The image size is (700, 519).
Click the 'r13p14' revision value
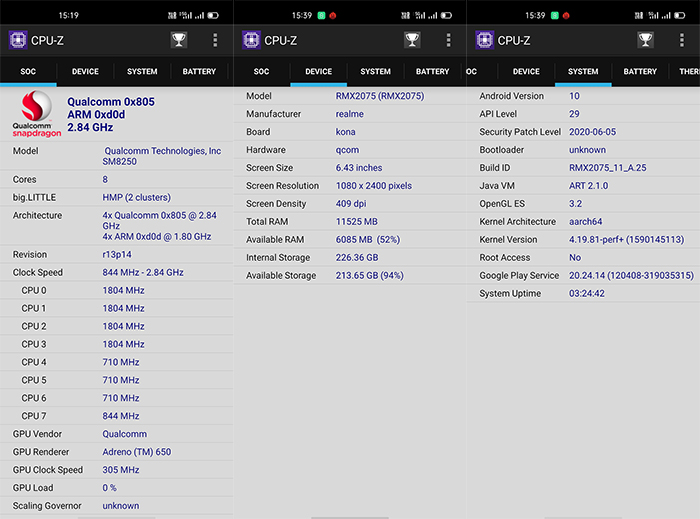[117, 254]
